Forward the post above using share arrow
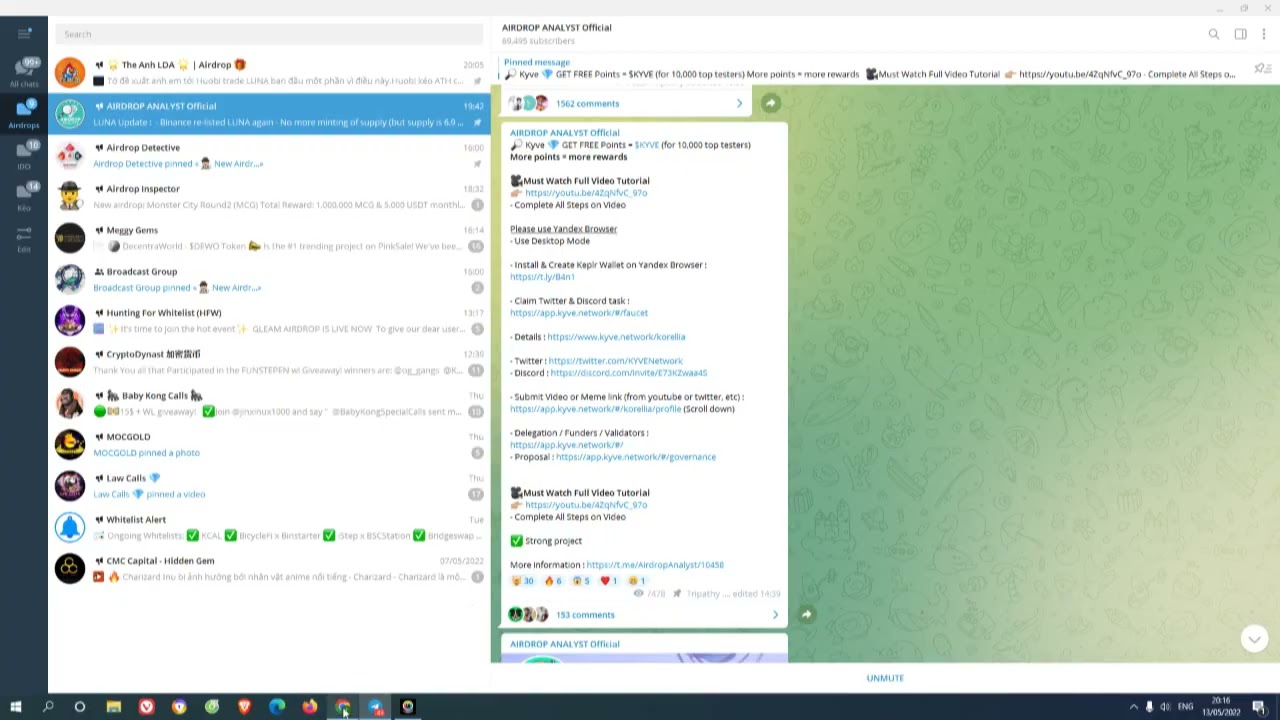Viewport: 1280px width, 720px height. point(771,103)
